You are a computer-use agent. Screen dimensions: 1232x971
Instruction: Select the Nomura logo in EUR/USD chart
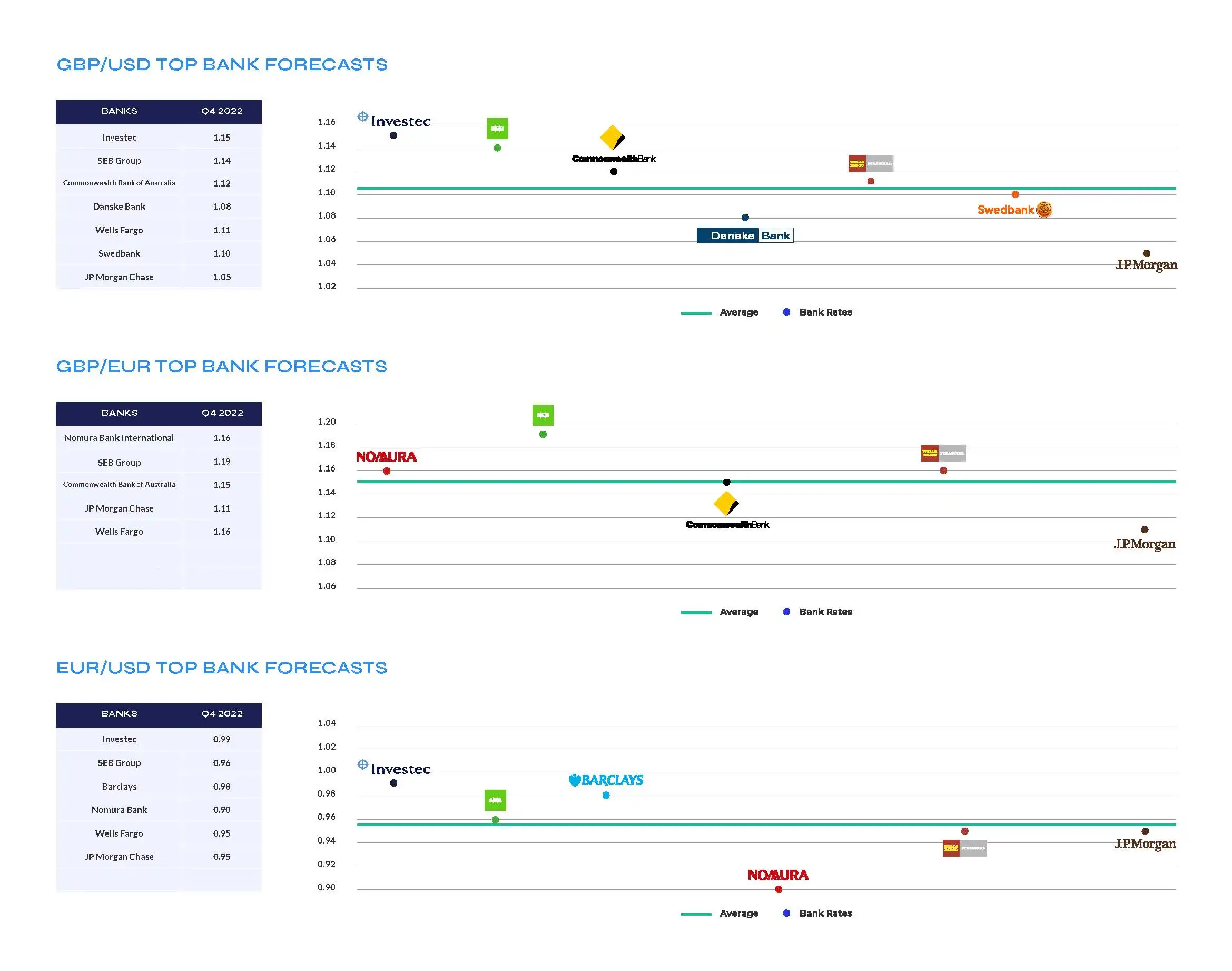[x=778, y=875]
